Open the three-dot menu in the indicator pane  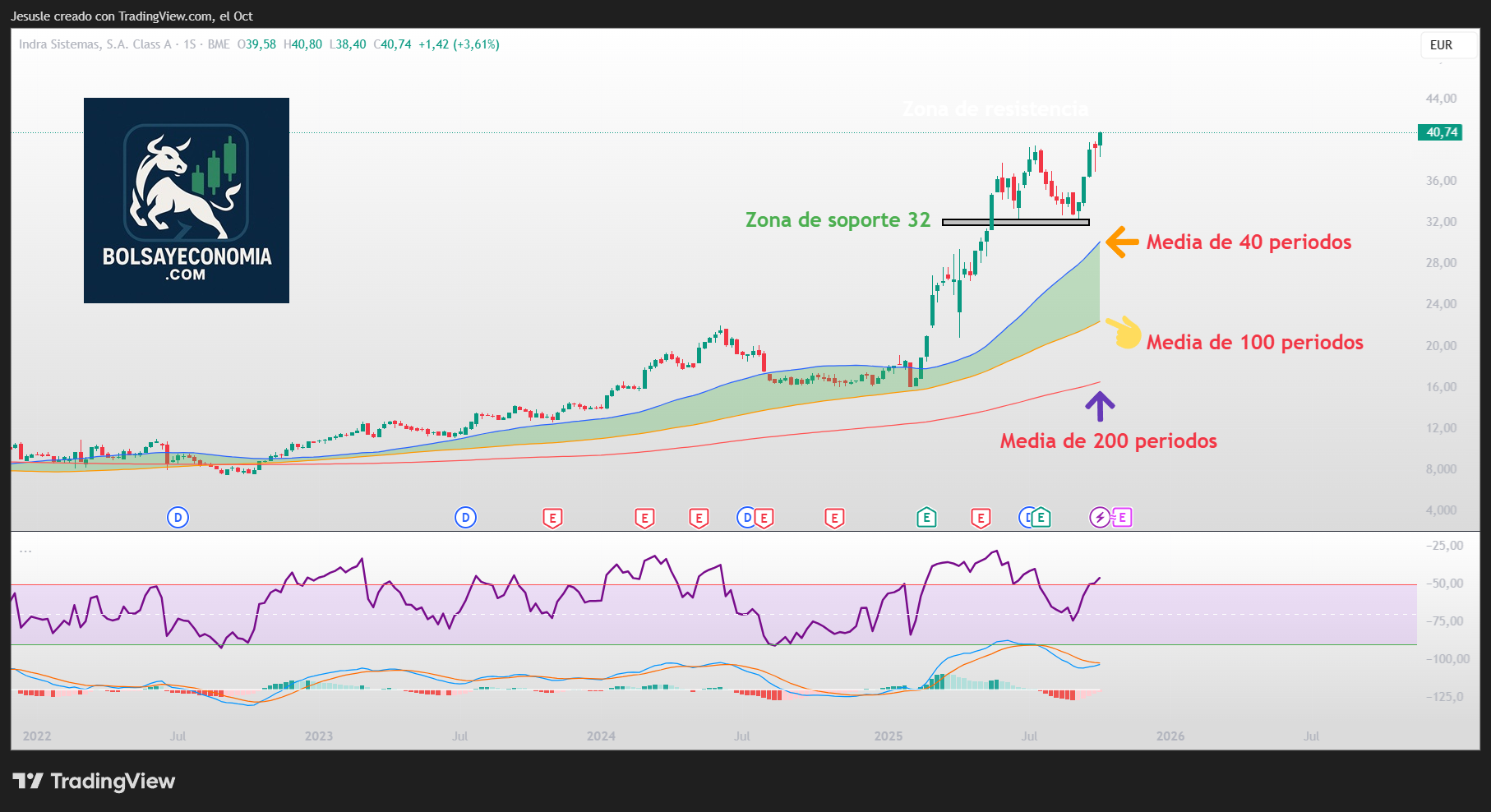[25, 550]
